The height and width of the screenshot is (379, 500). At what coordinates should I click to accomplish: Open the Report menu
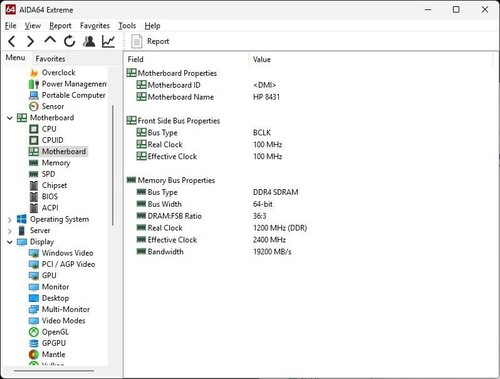(60, 26)
